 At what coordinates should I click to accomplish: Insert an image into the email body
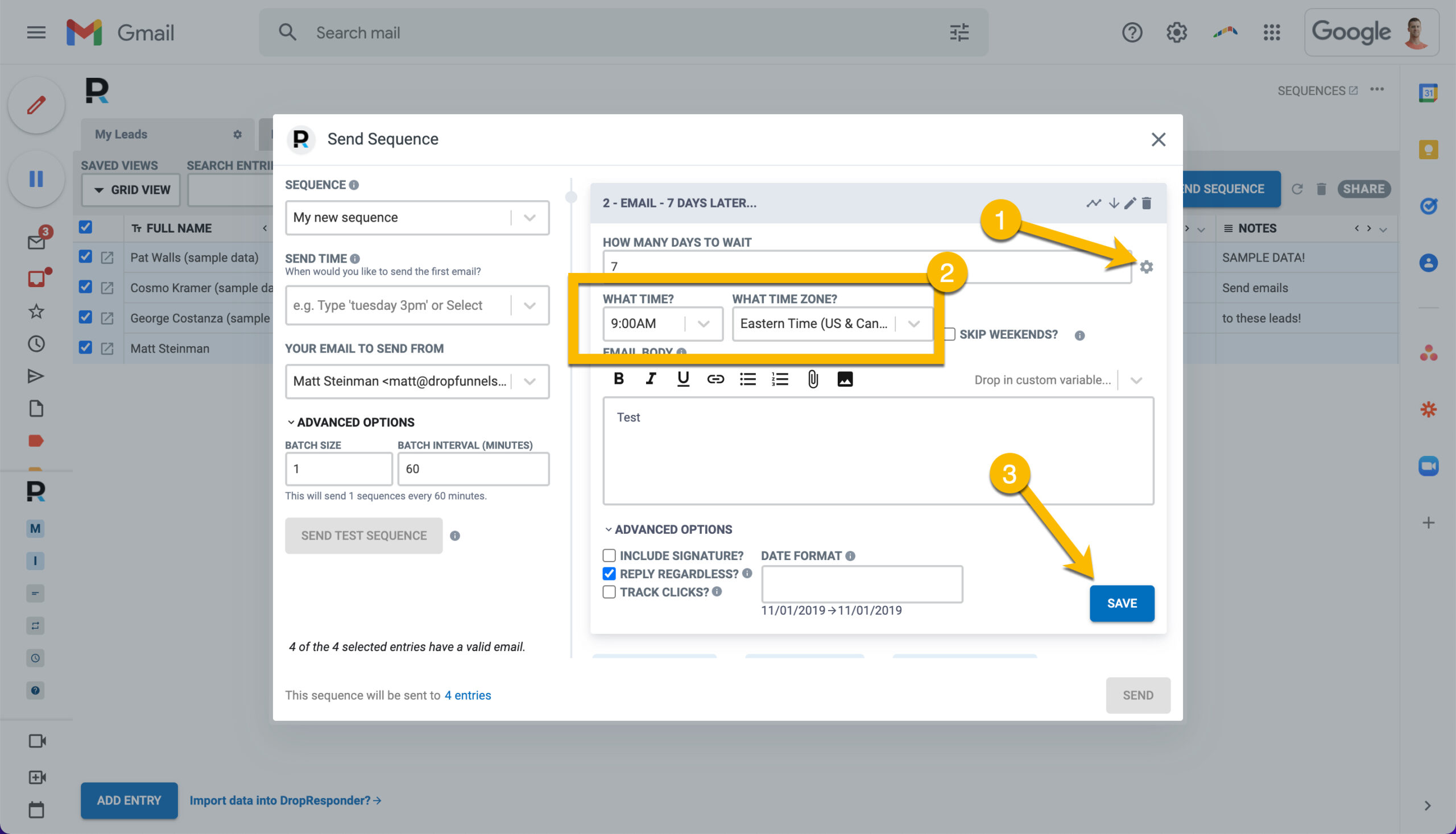pos(845,379)
